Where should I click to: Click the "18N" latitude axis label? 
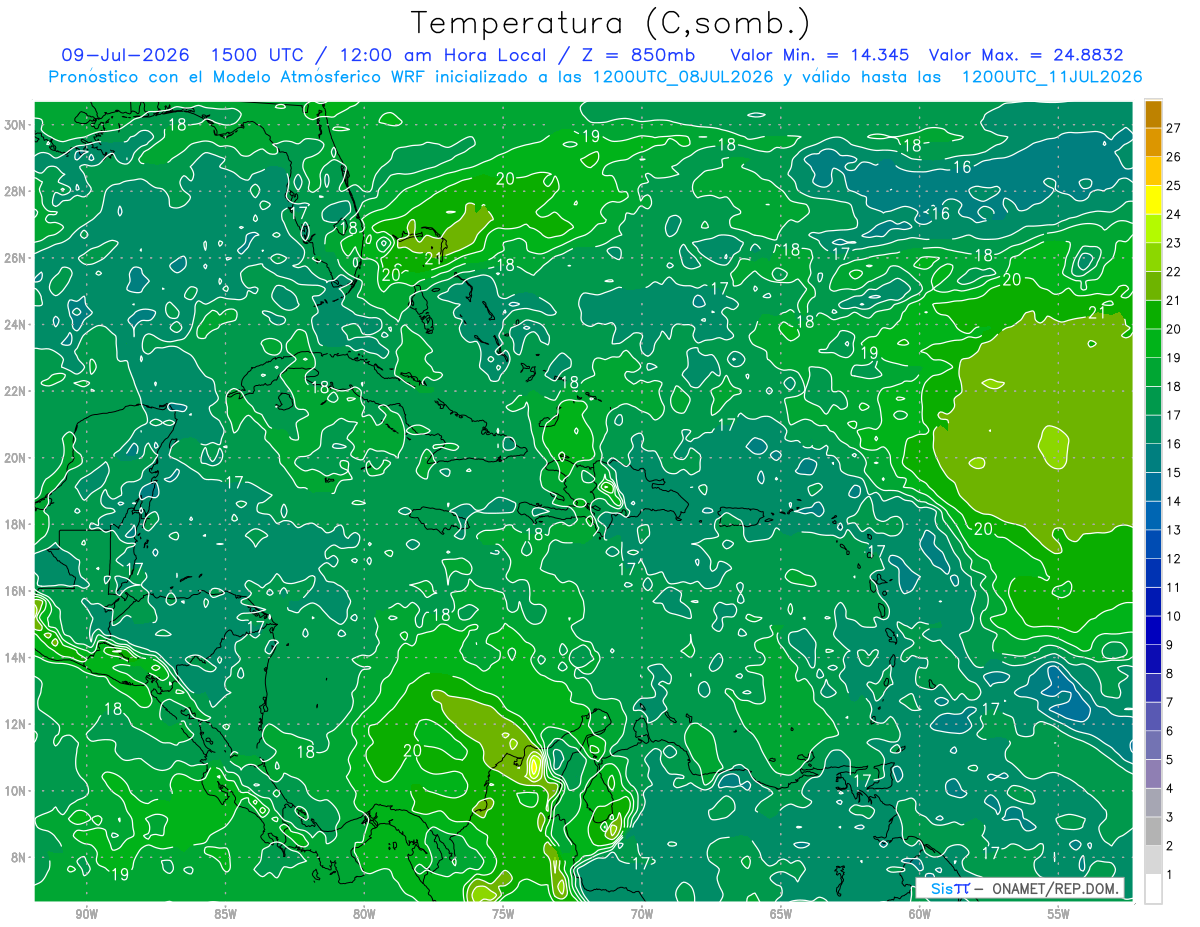coord(17,524)
